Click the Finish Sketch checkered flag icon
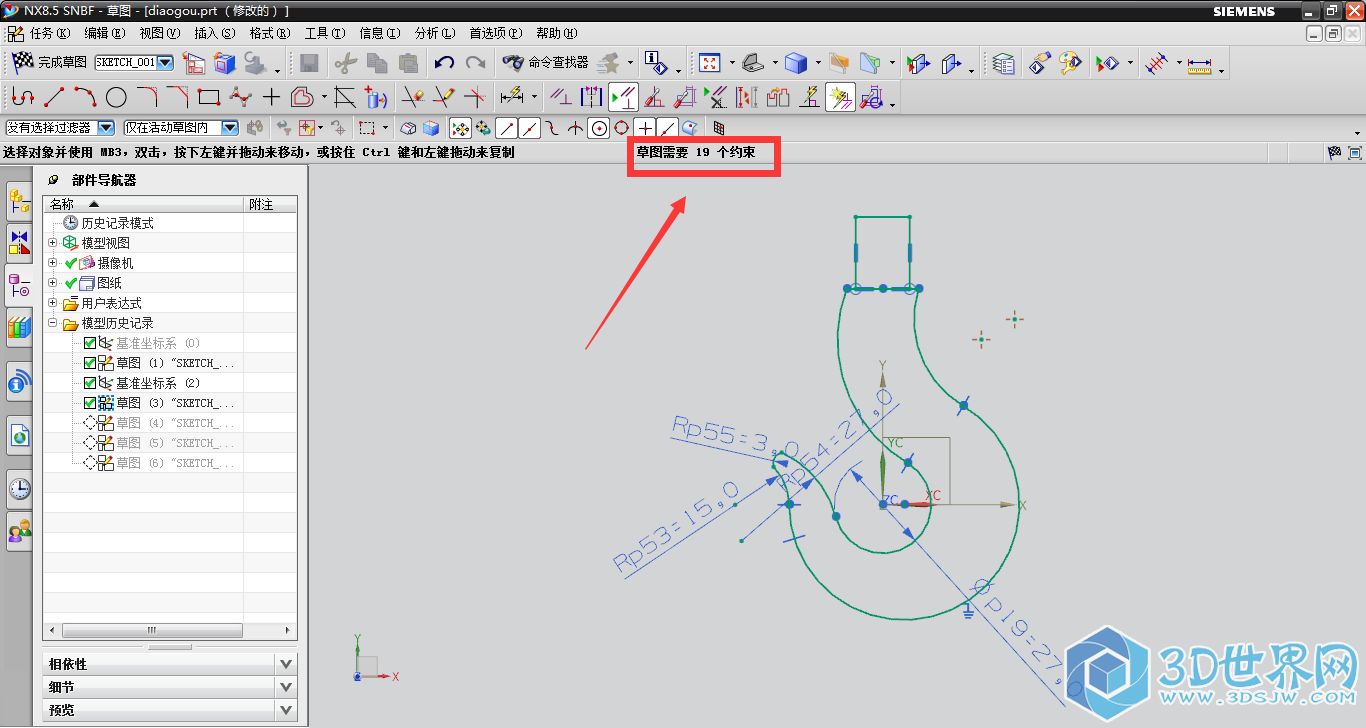Image resolution: width=1366 pixels, height=728 pixels. pyautogui.click(x=22, y=62)
